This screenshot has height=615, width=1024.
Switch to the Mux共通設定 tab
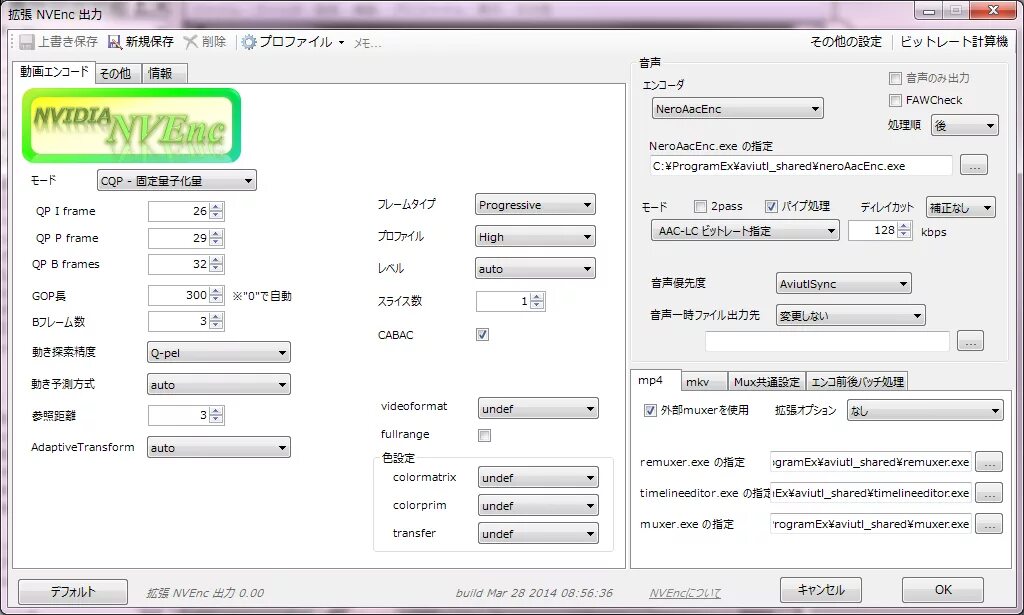(x=767, y=382)
